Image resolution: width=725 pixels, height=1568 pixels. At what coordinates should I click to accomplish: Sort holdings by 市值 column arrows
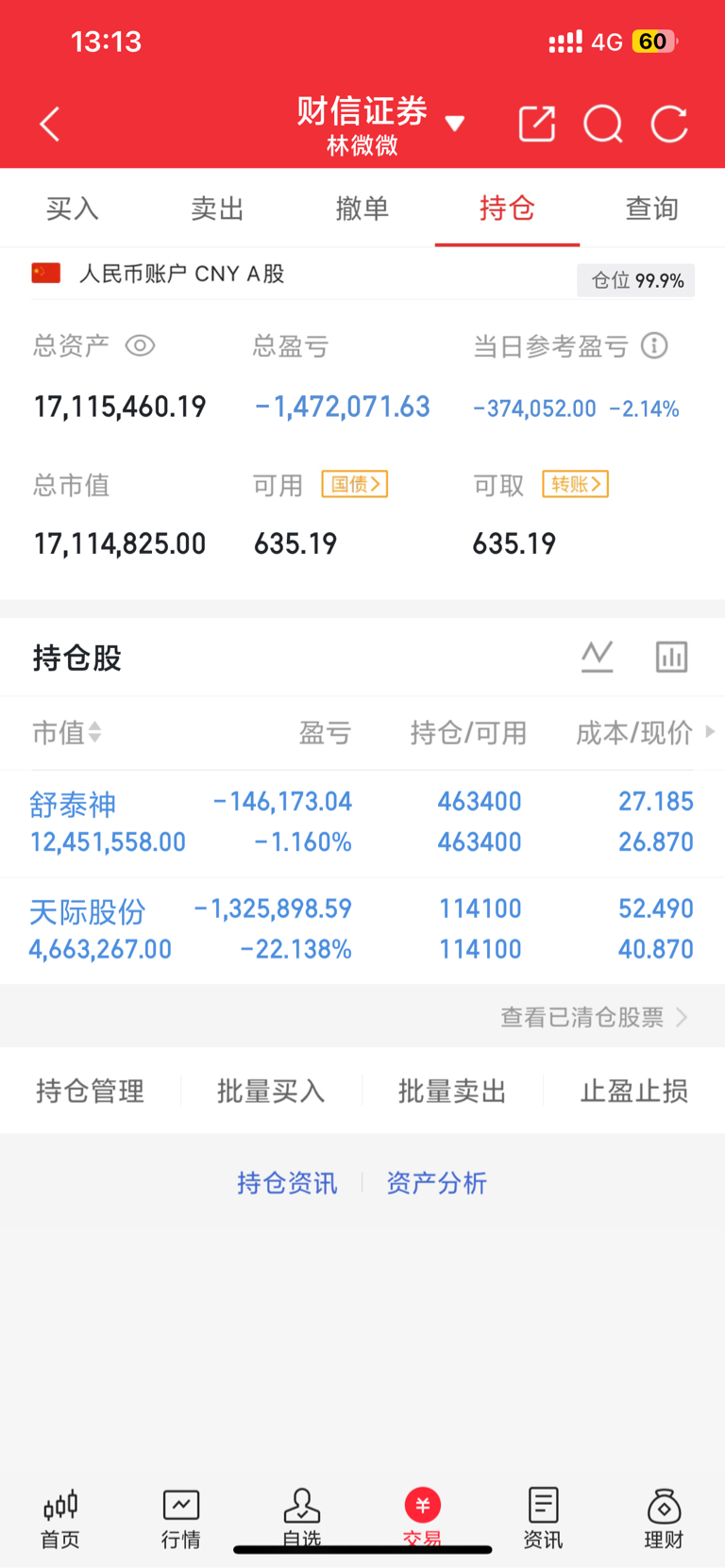pyautogui.click(x=94, y=732)
